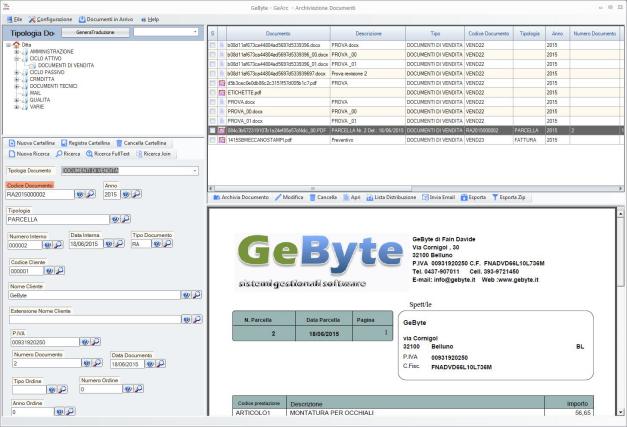Click the Nome Cliente input field
The image size is (627, 427).
(x=94, y=295)
